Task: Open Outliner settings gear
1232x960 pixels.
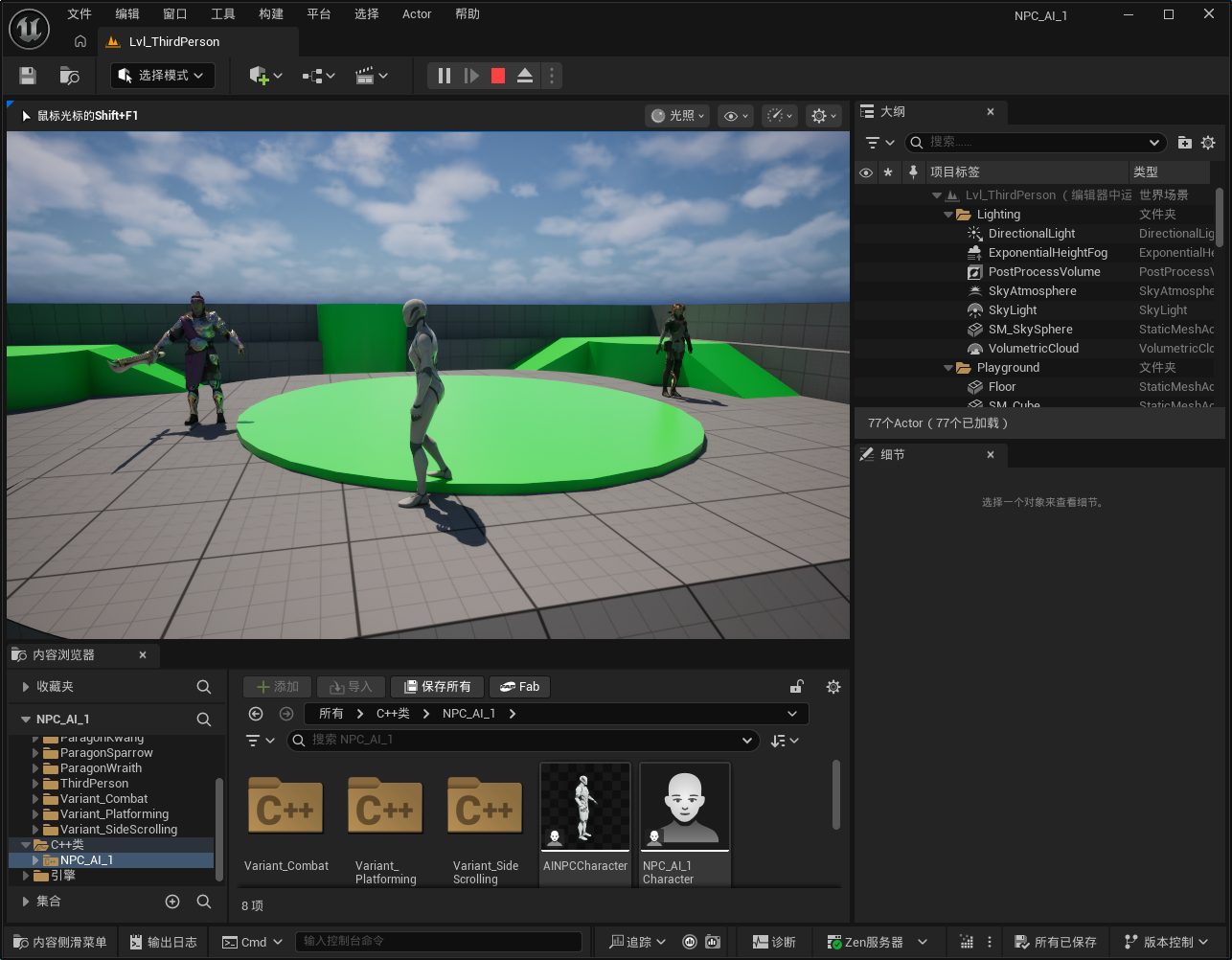Action: click(x=1208, y=142)
